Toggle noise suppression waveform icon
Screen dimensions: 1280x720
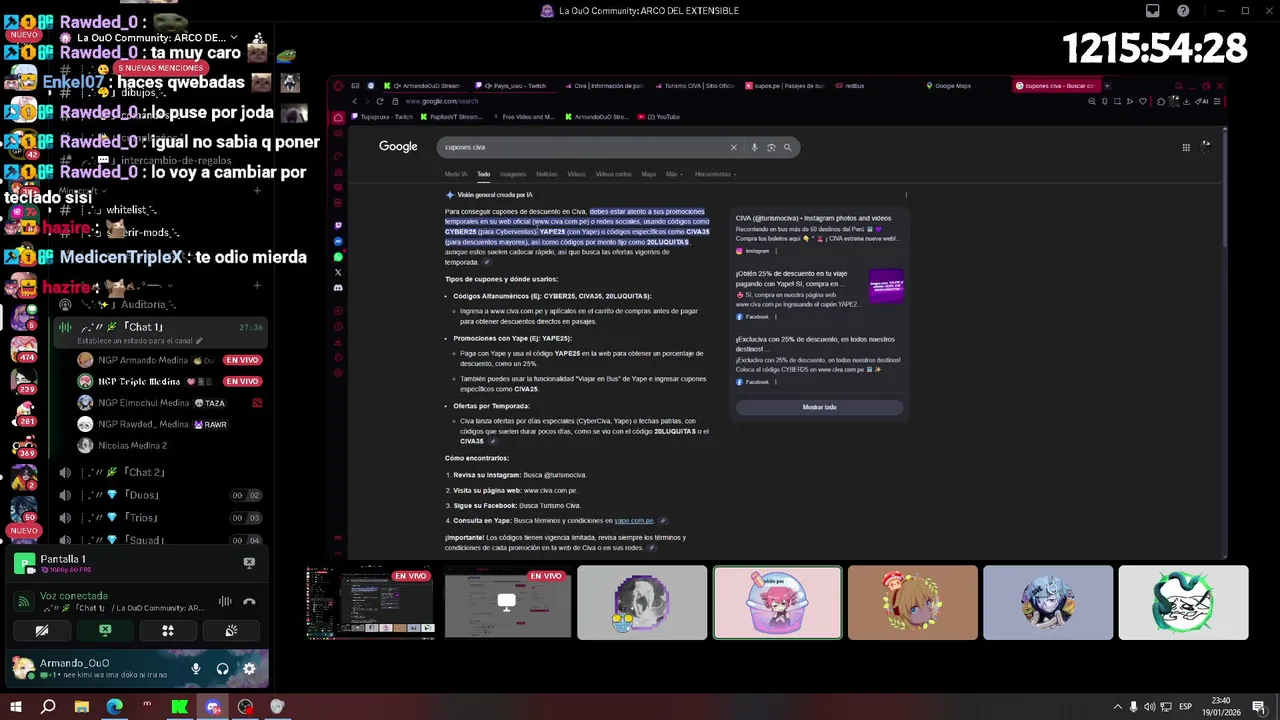[225, 601]
